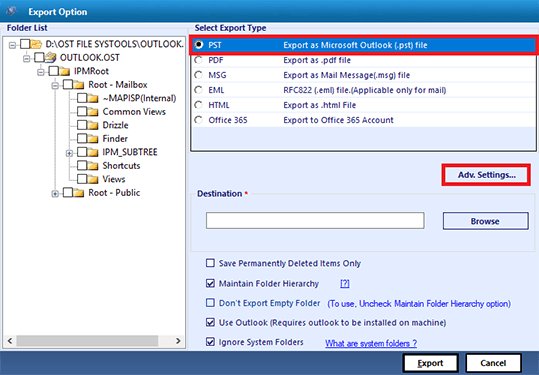Click the Common Views folder icon
Viewport: 539px width, 375px height.
[x=92, y=112]
